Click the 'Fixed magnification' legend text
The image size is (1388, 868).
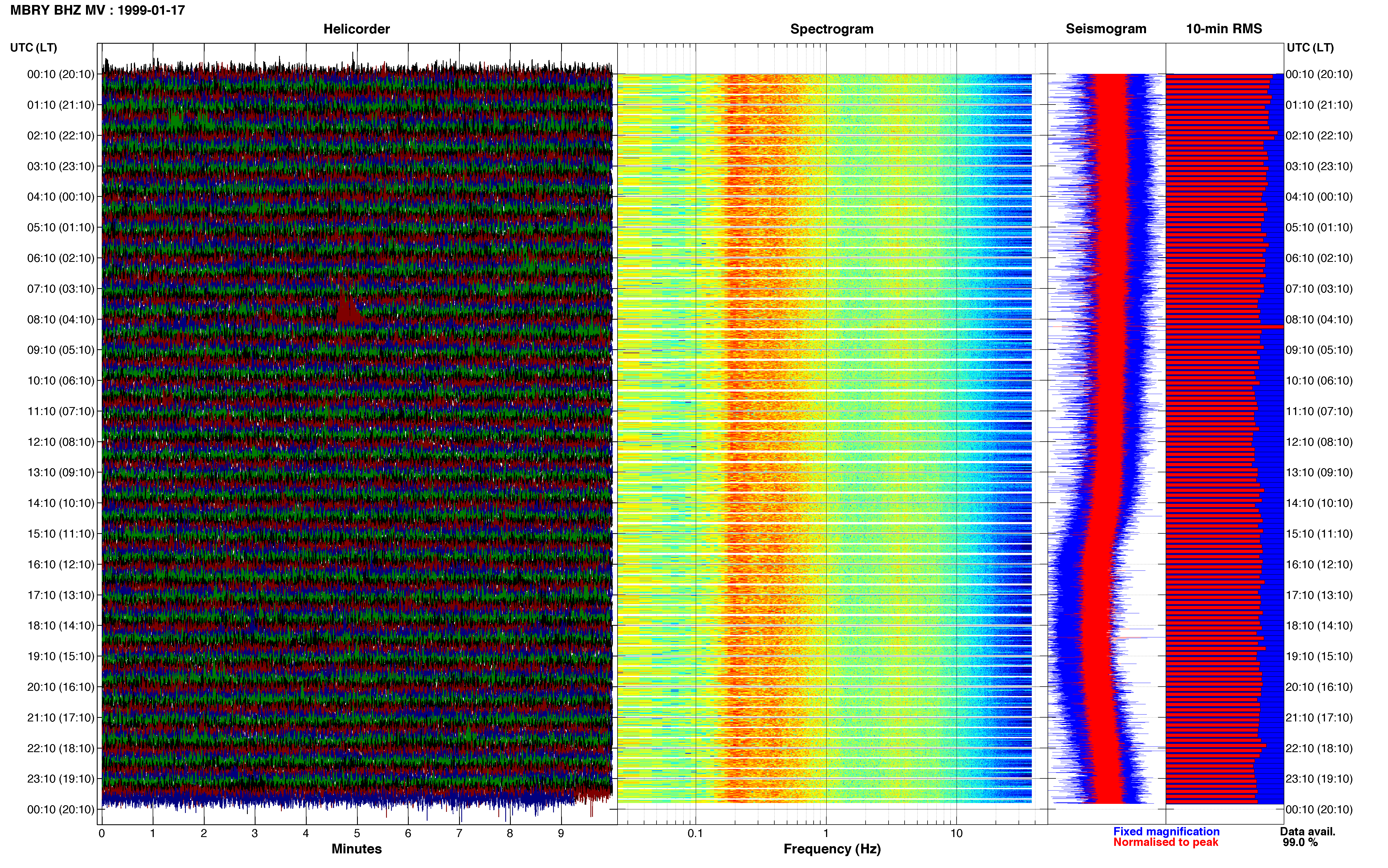[1166, 831]
